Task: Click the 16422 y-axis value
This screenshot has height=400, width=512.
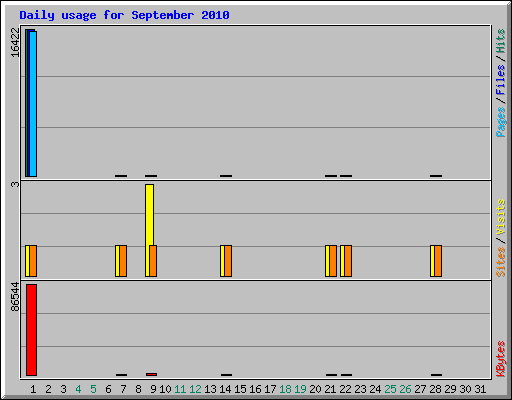Action: 15,42
